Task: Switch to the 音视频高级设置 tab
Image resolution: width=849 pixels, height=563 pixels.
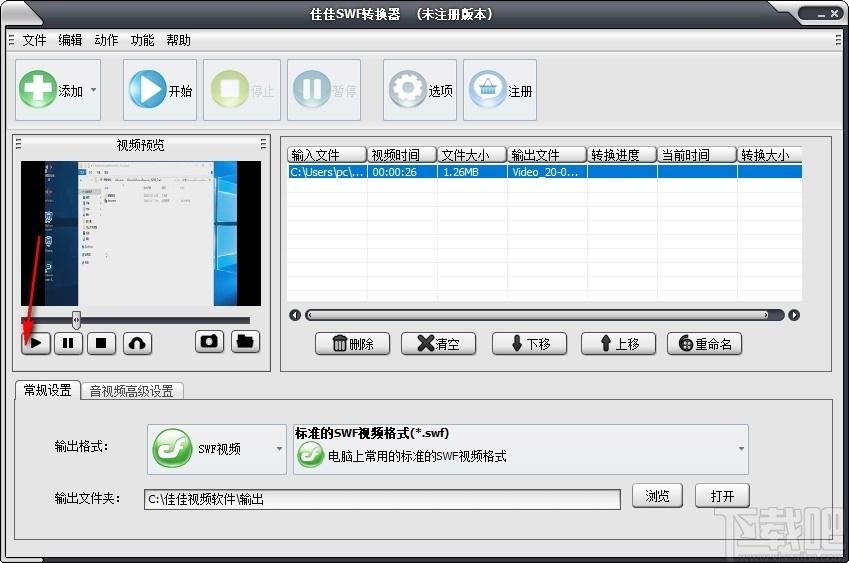Action: (132, 391)
